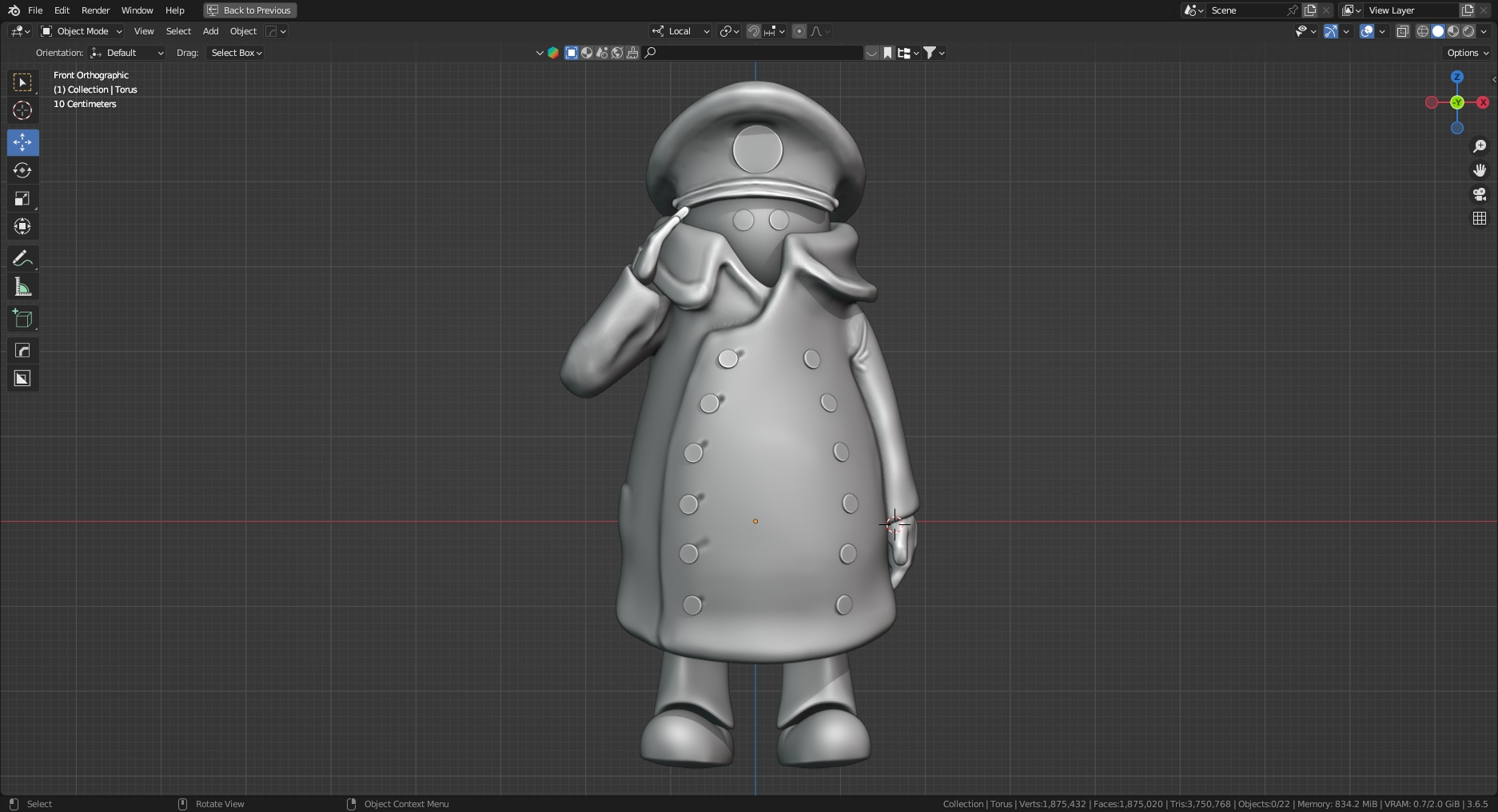Open the viewport Object menu
Viewport: 1498px width, 812px height.
(243, 31)
